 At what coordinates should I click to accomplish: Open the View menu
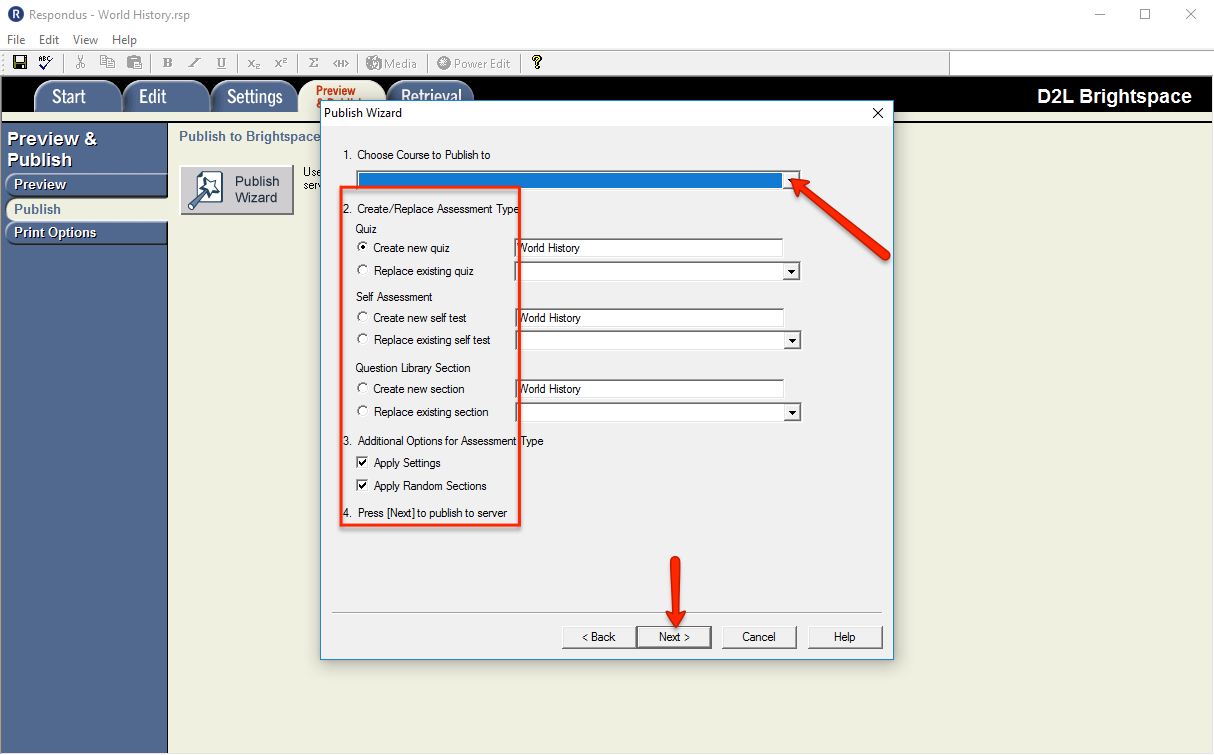pos(86,40)
